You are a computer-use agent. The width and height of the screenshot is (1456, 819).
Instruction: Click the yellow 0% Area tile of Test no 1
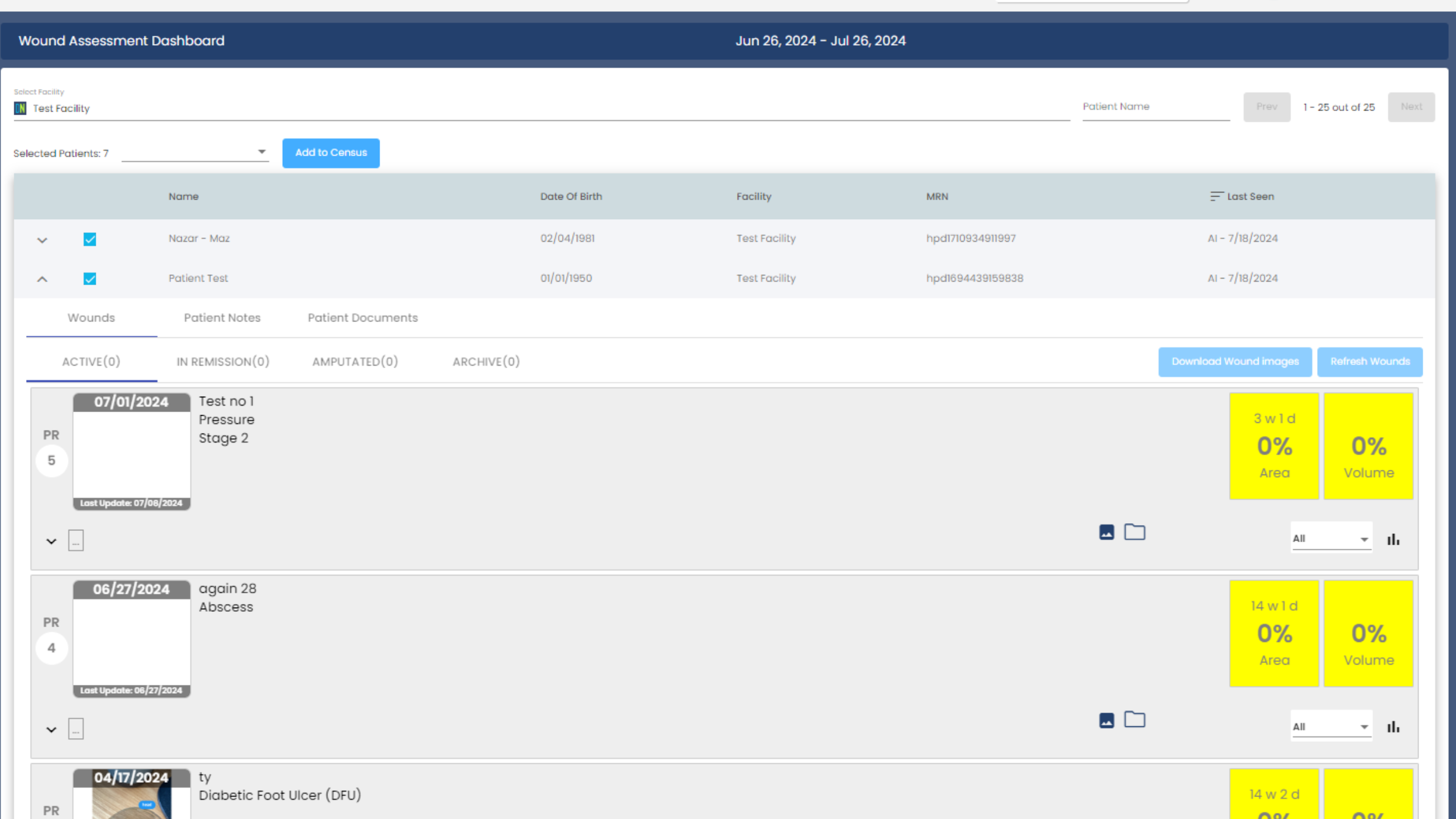click(1274, 446)
